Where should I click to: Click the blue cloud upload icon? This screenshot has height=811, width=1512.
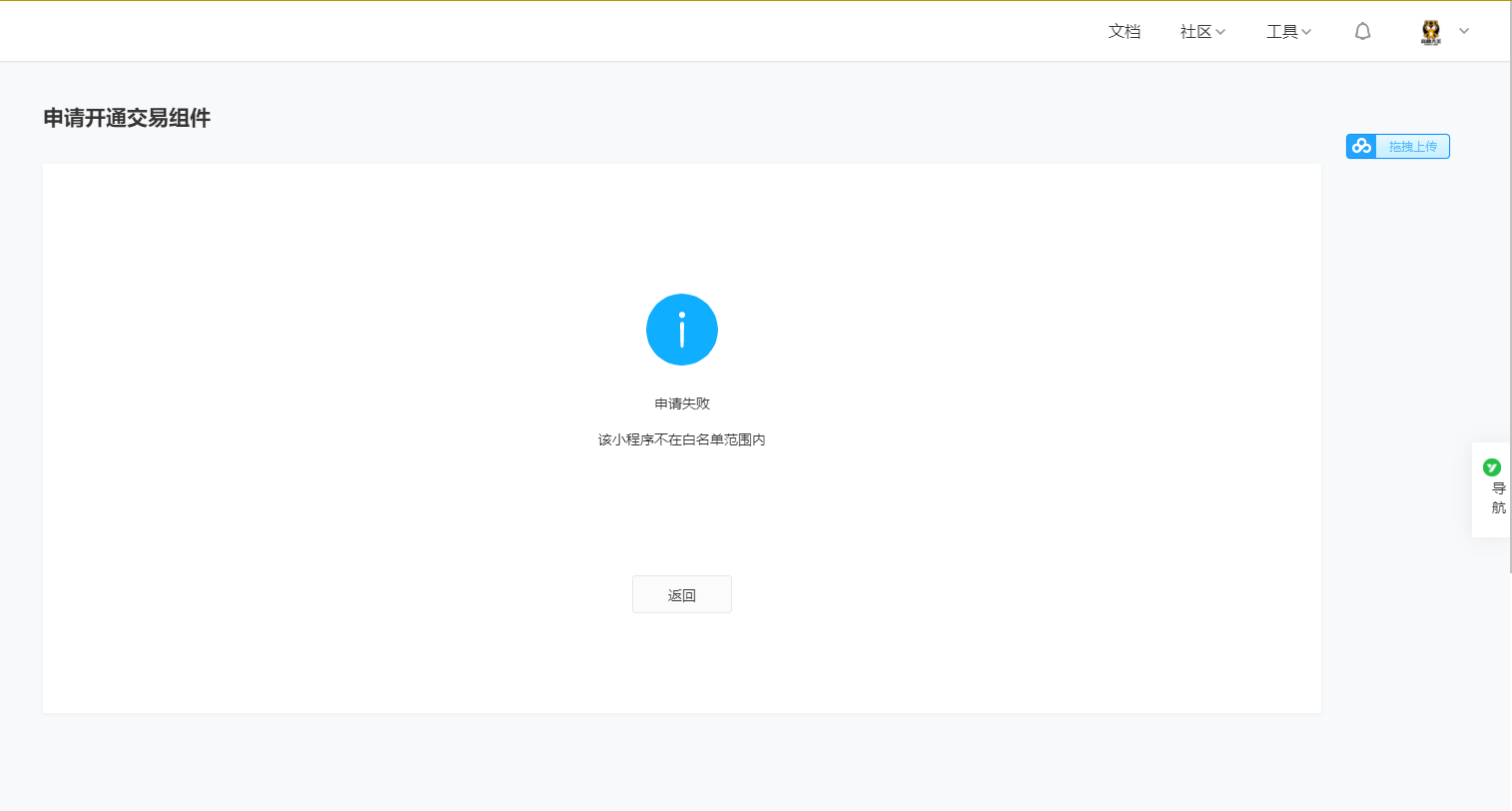pyautogui.click(x=1361, y=147)
